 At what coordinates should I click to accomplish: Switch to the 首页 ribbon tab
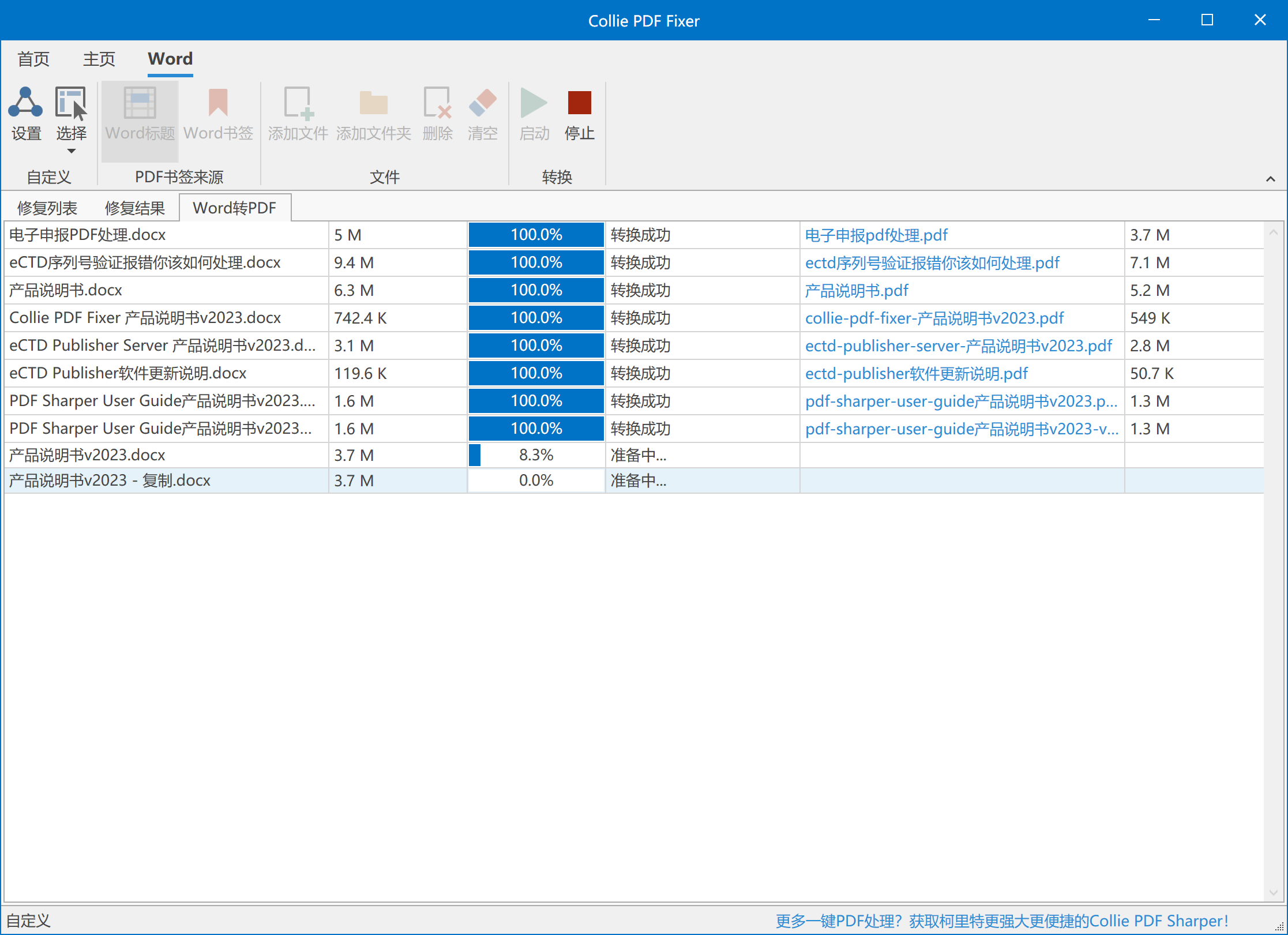coord(33,59)
